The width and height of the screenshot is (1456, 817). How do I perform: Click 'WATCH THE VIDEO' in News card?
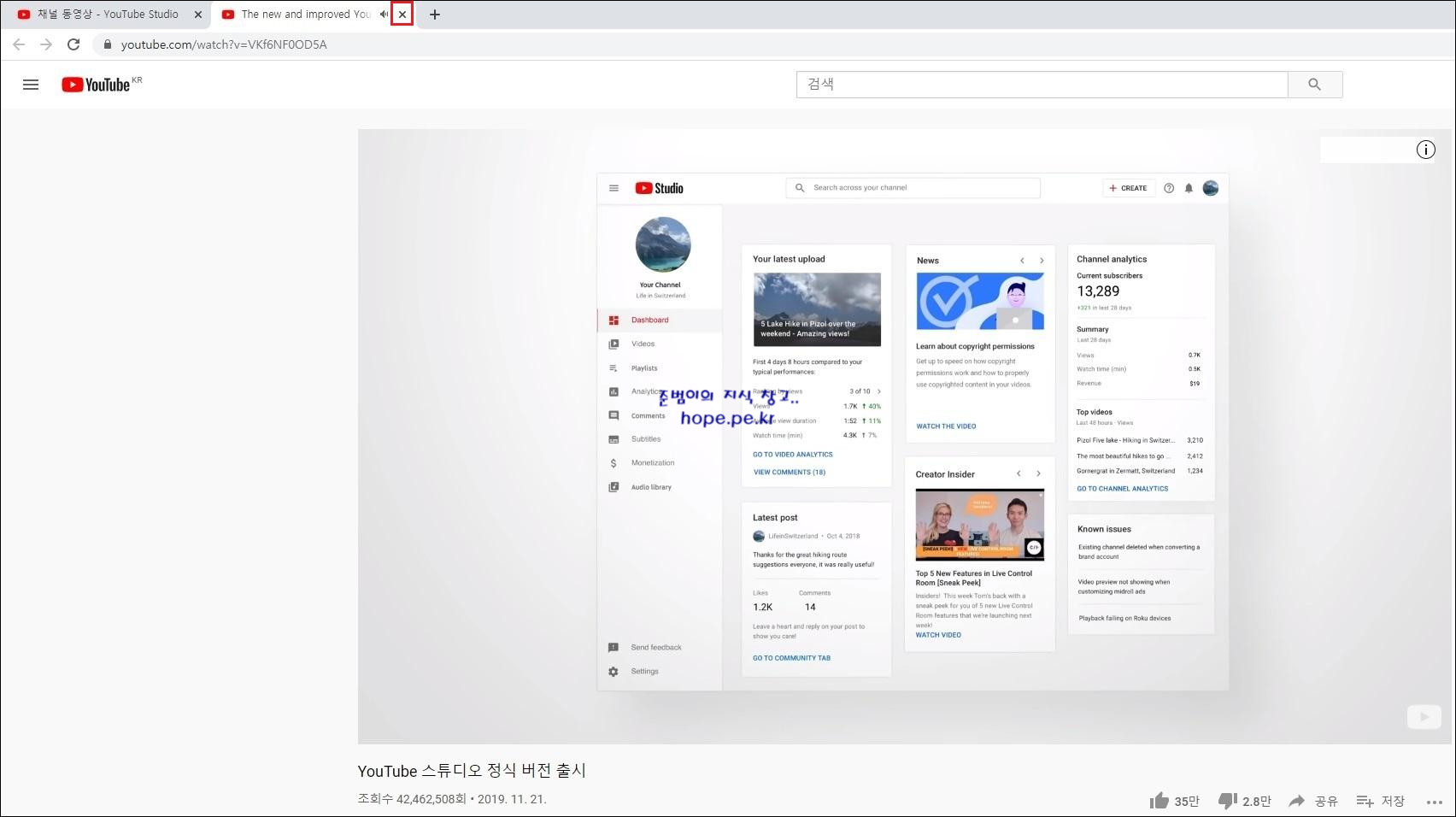pos(946,426)
